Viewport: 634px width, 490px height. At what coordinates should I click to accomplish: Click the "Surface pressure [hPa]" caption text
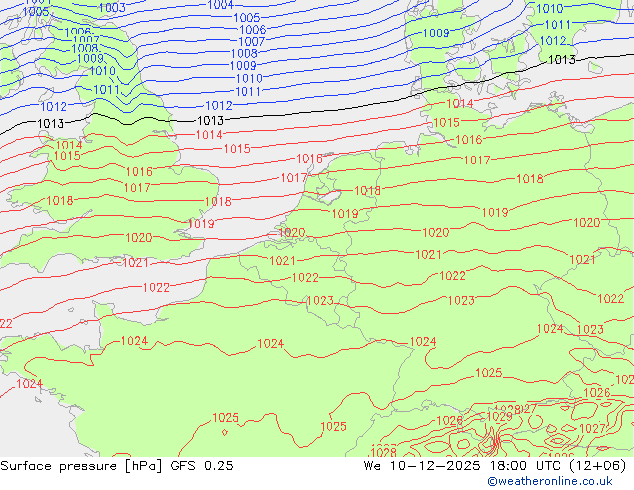[x=81, y=466]
